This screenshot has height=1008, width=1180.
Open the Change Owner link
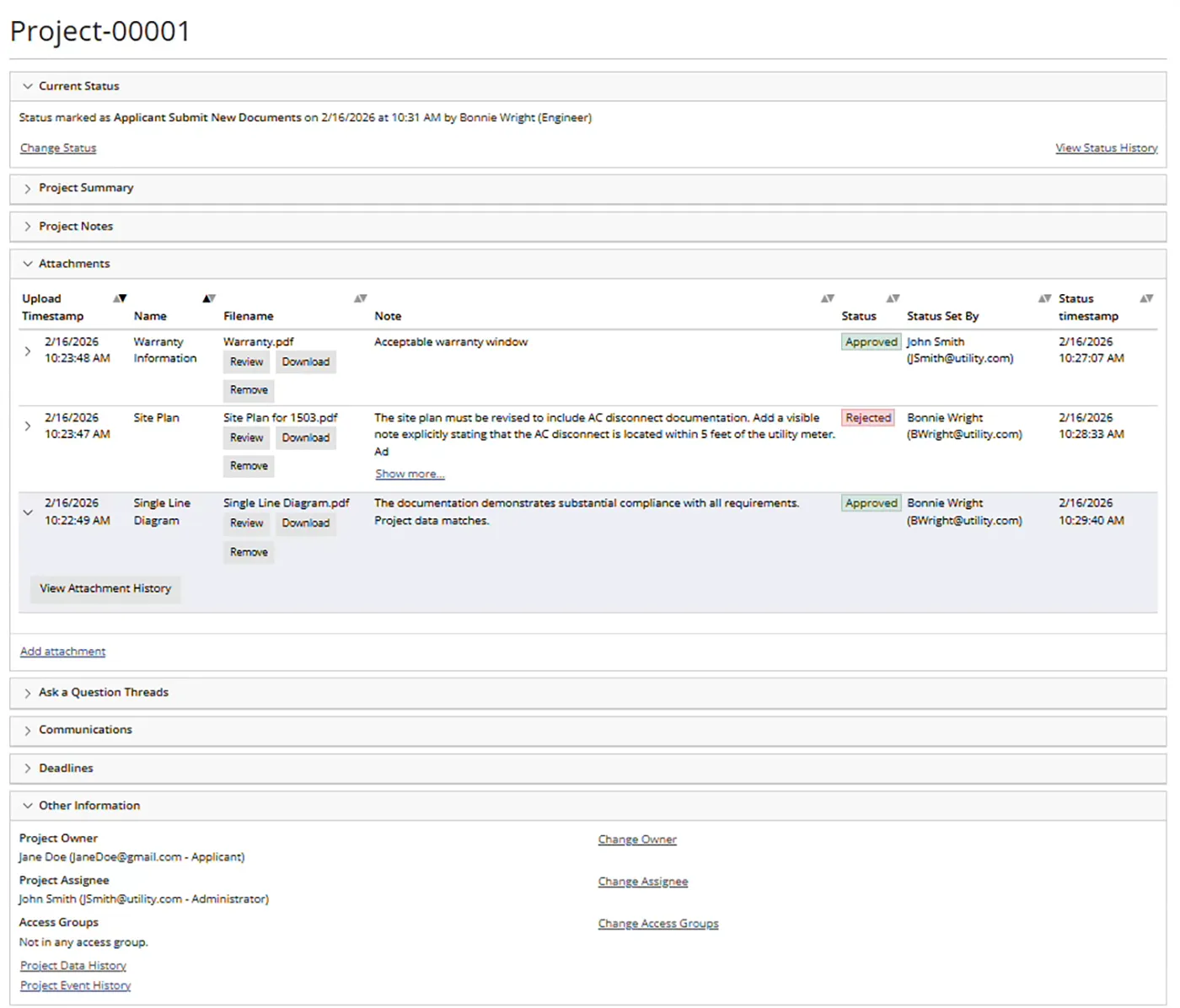pos(637,839)
